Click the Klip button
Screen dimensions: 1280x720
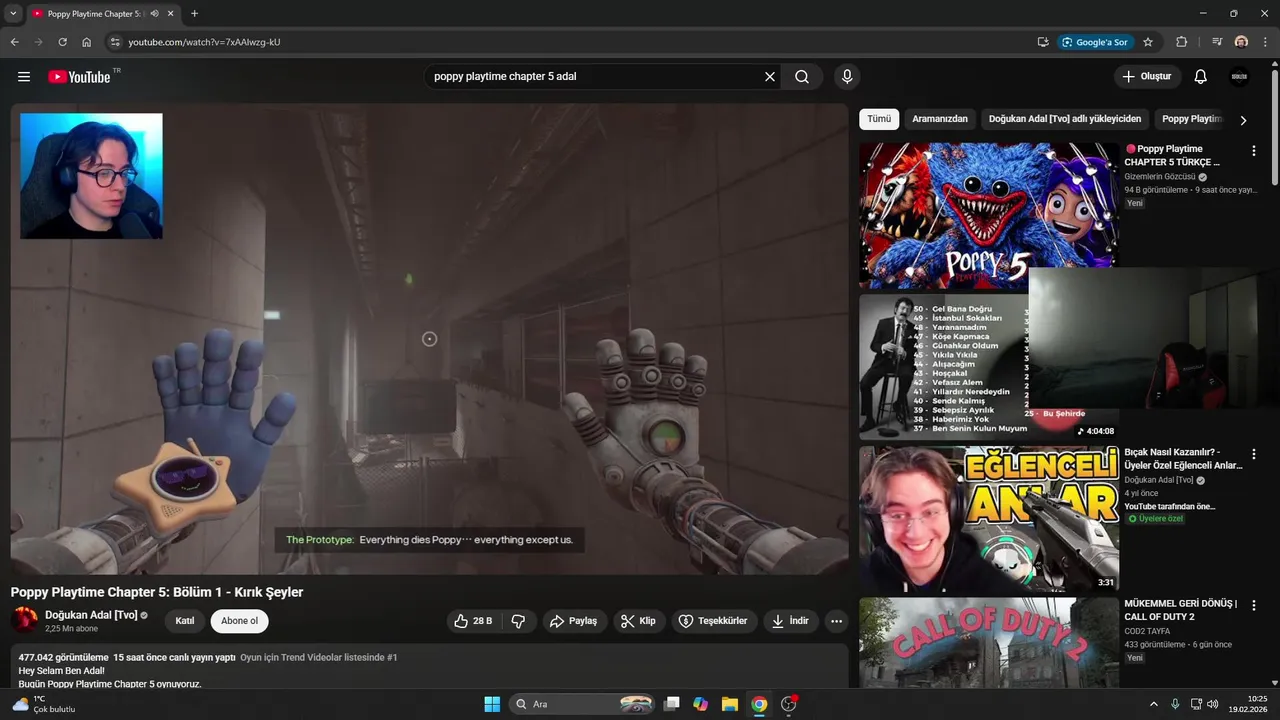(638, 621)
